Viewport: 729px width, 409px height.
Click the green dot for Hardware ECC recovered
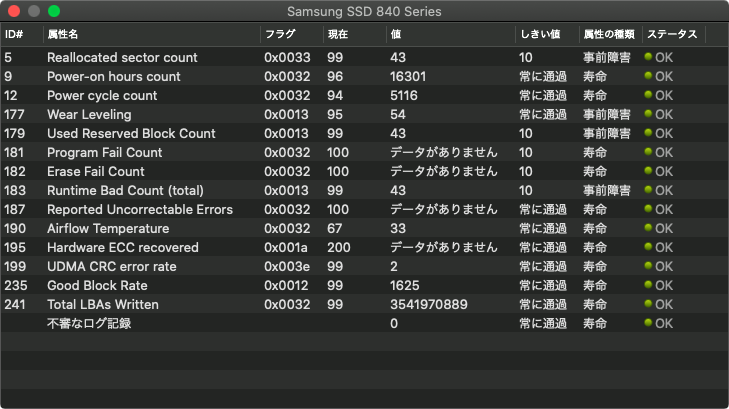tap(648, 248)
